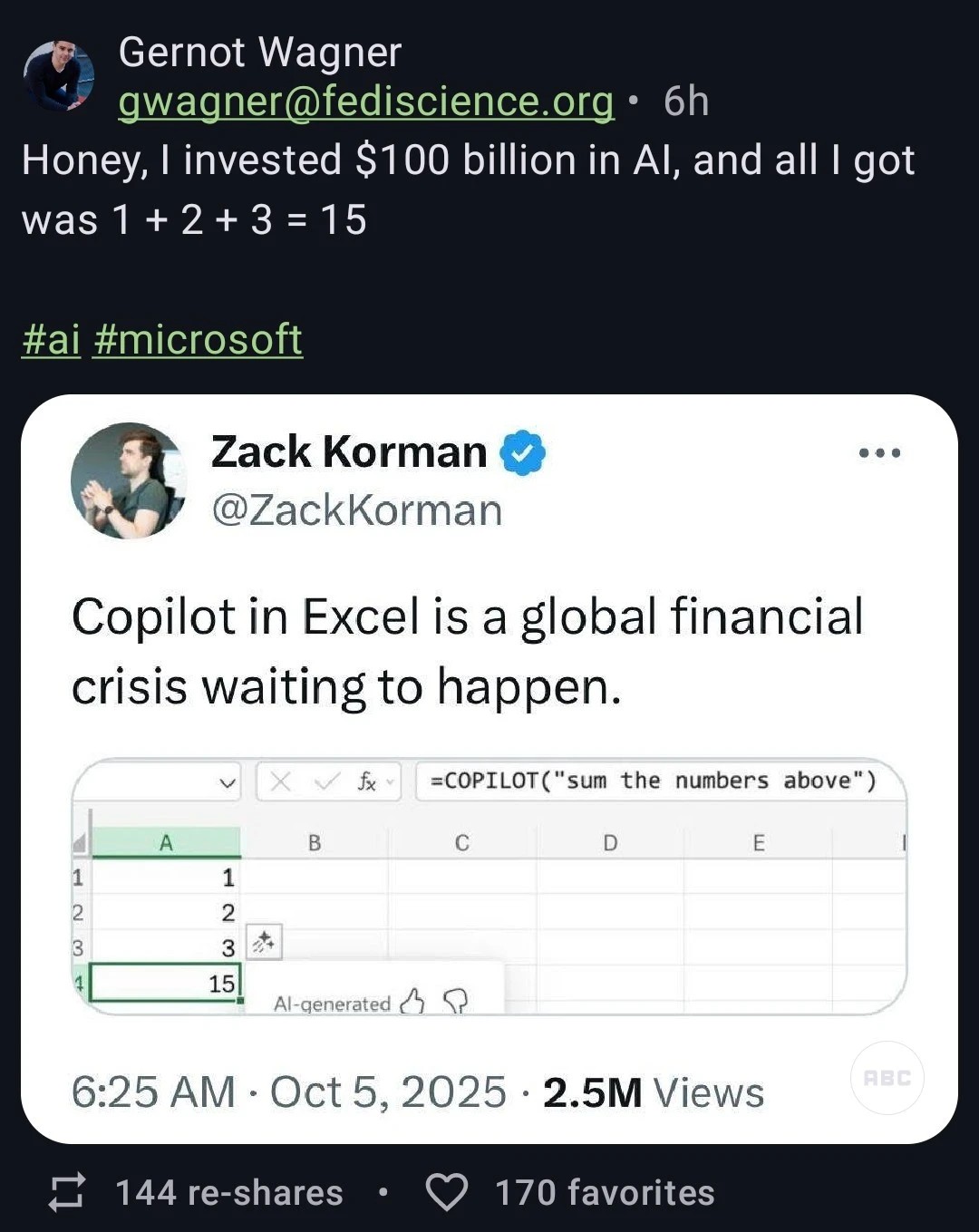This screenshot has width=979, height=1232.
Task: Click the formula bar cancel X icon
Action: 281,781
